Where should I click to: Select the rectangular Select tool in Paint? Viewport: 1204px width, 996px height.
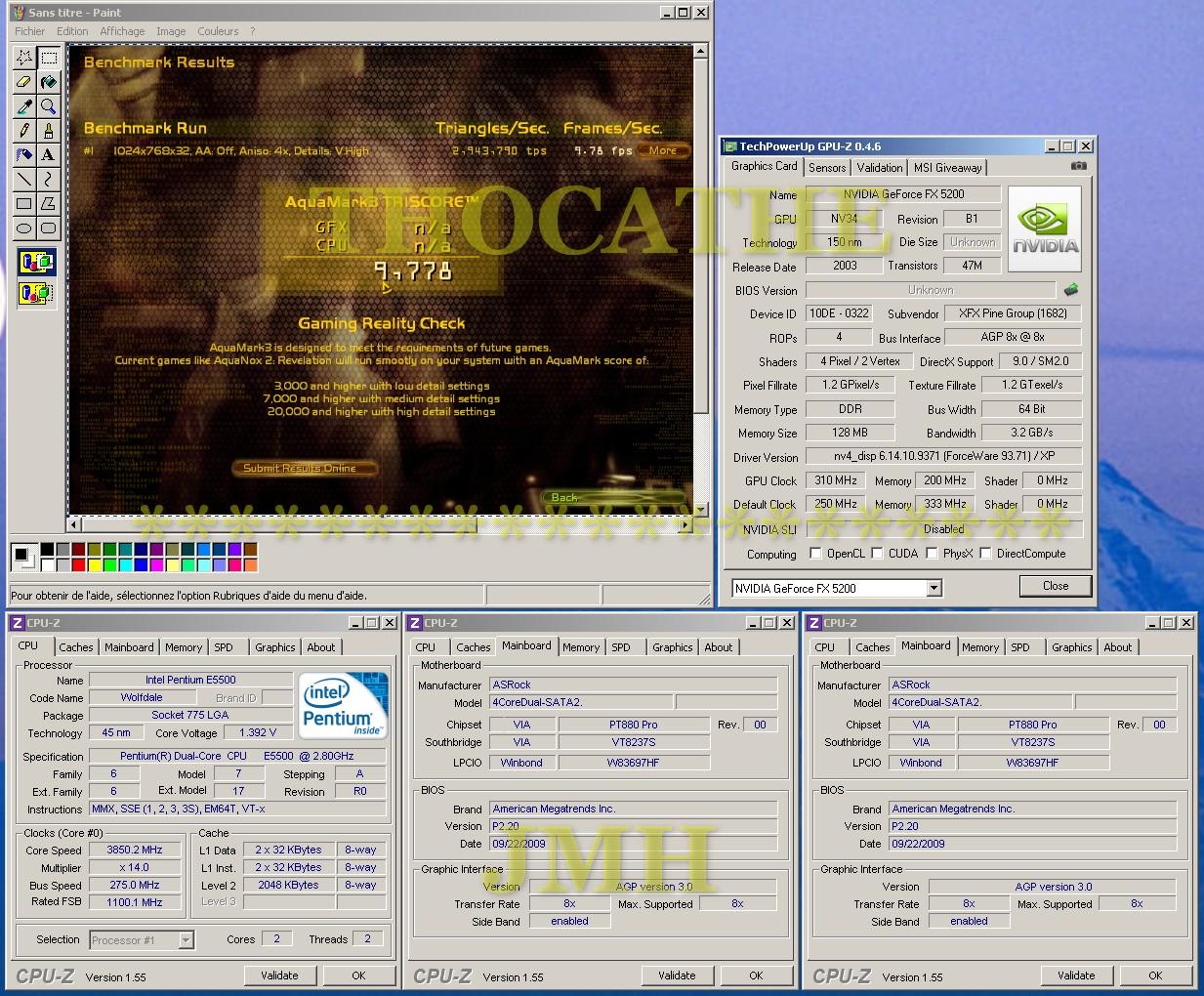49,58
